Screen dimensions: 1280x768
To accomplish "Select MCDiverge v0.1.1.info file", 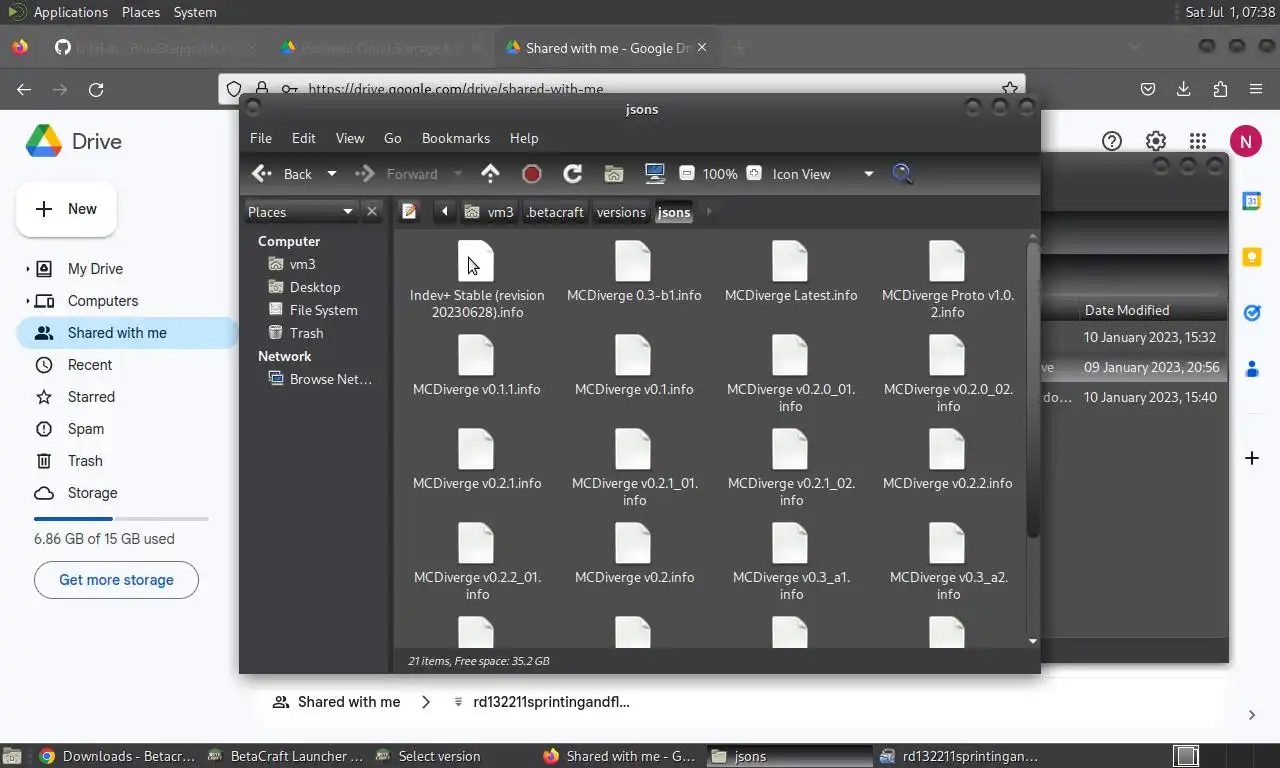I will click(476, 366).
